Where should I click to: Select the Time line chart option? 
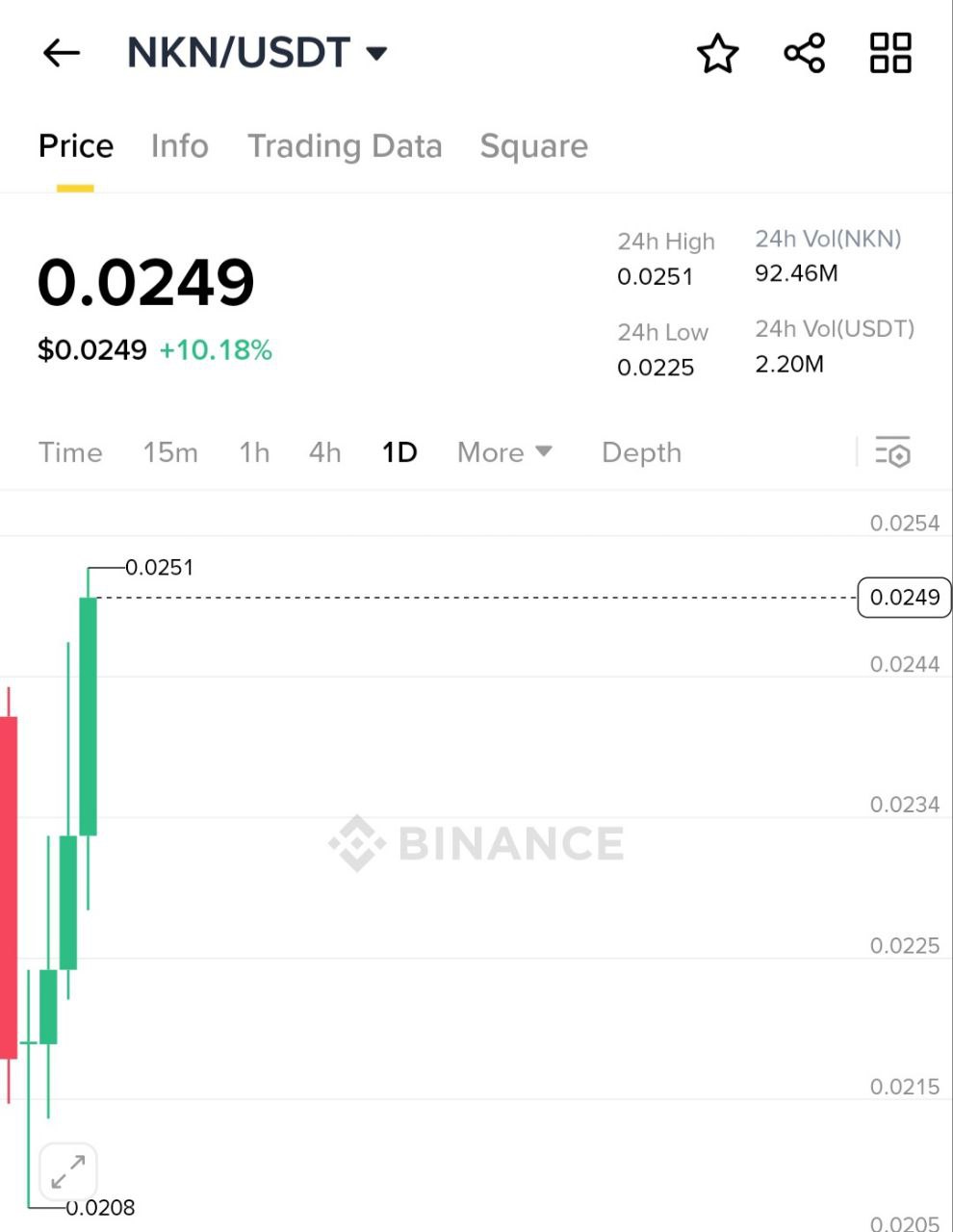point(70,452)
